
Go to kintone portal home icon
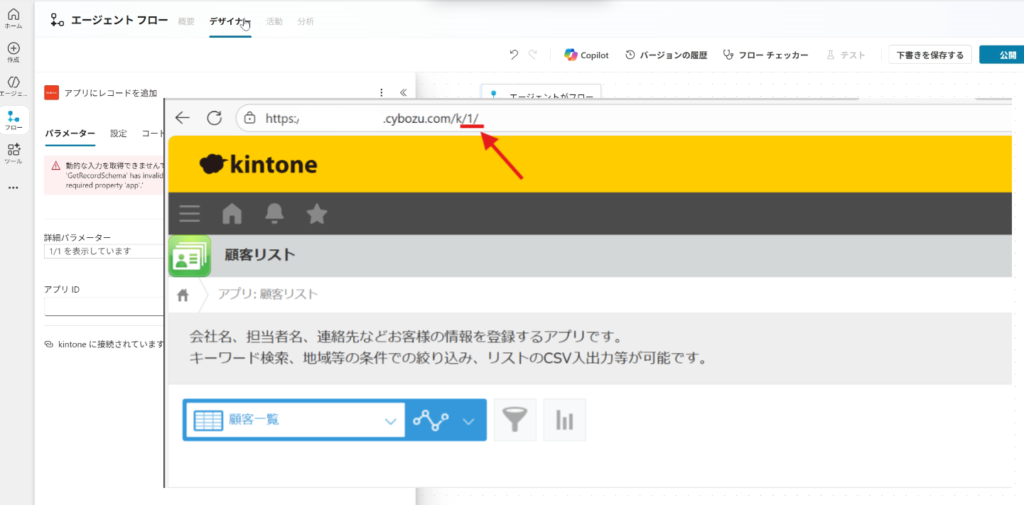[232, 213]
